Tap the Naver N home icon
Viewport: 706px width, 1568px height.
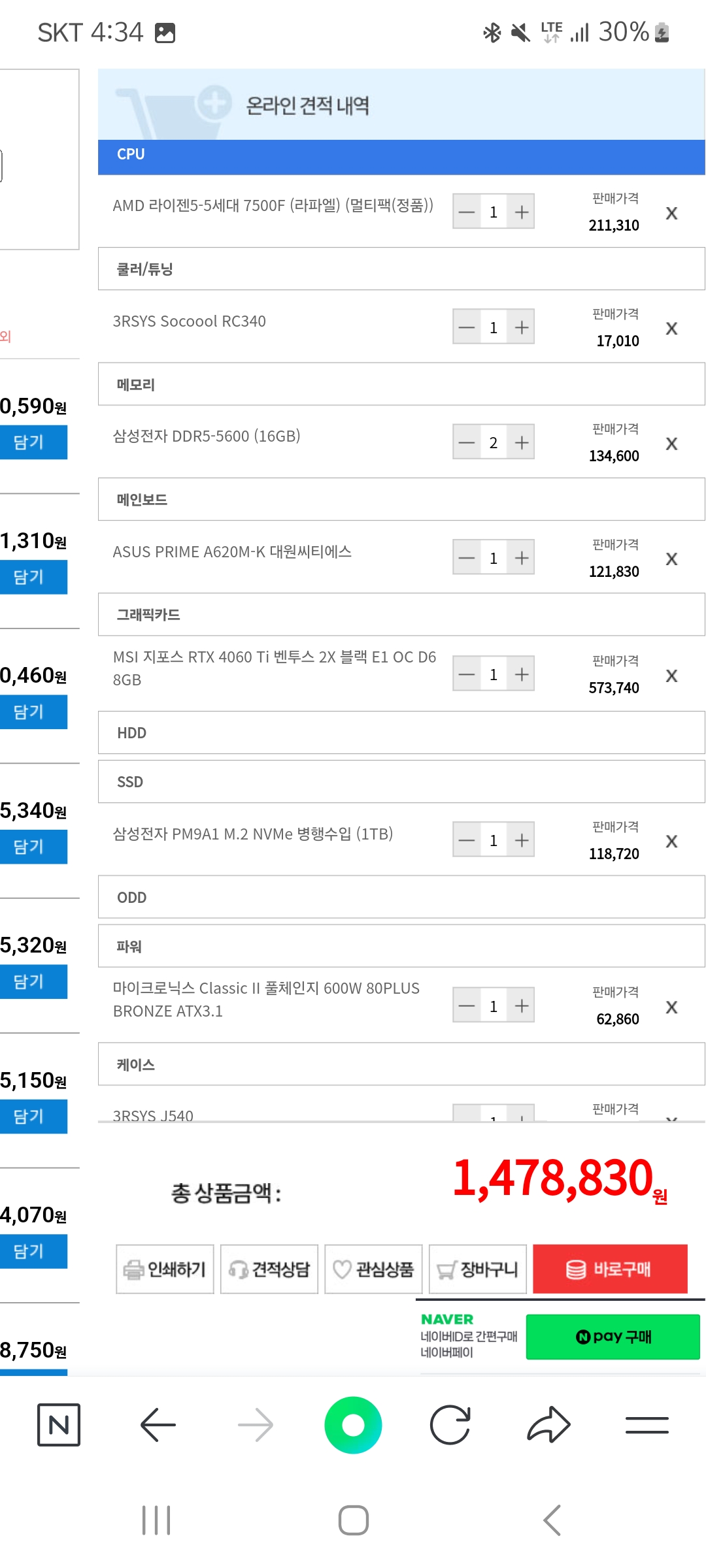59,1424
